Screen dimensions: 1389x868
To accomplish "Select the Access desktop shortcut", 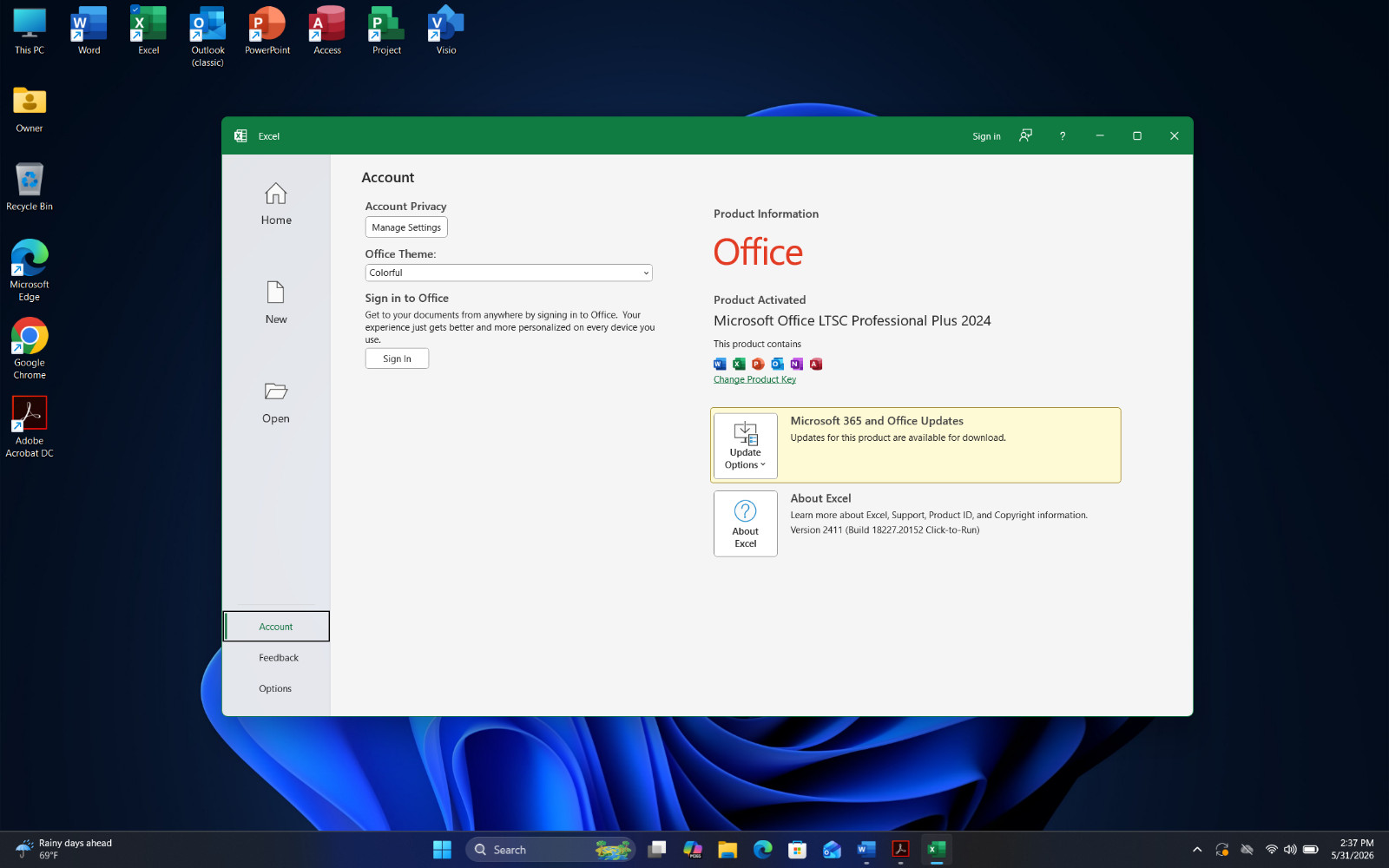I will click(327, 31).
